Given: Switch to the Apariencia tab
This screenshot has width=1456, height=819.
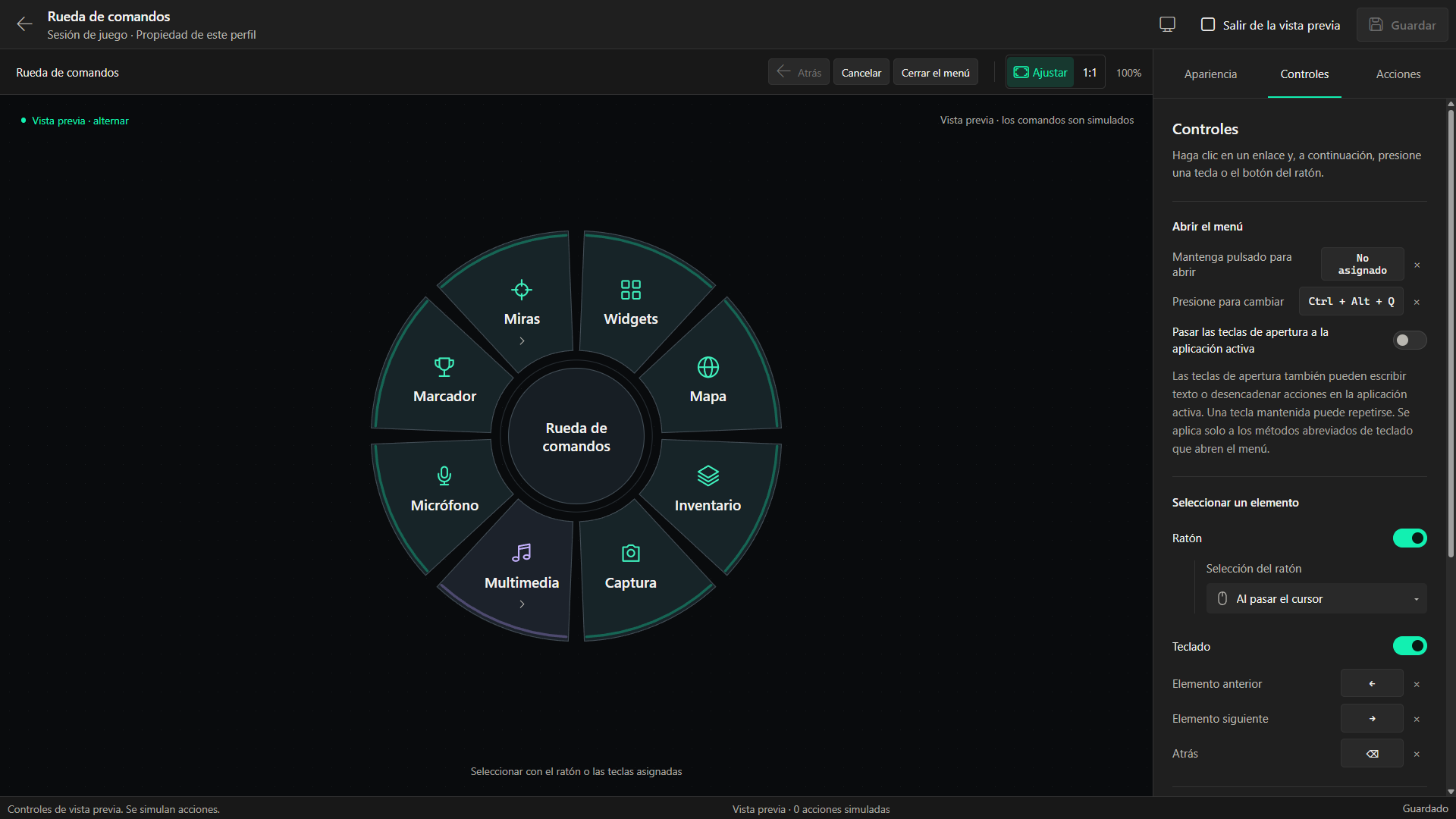Looking at the screenshot, I should 1210,74.
